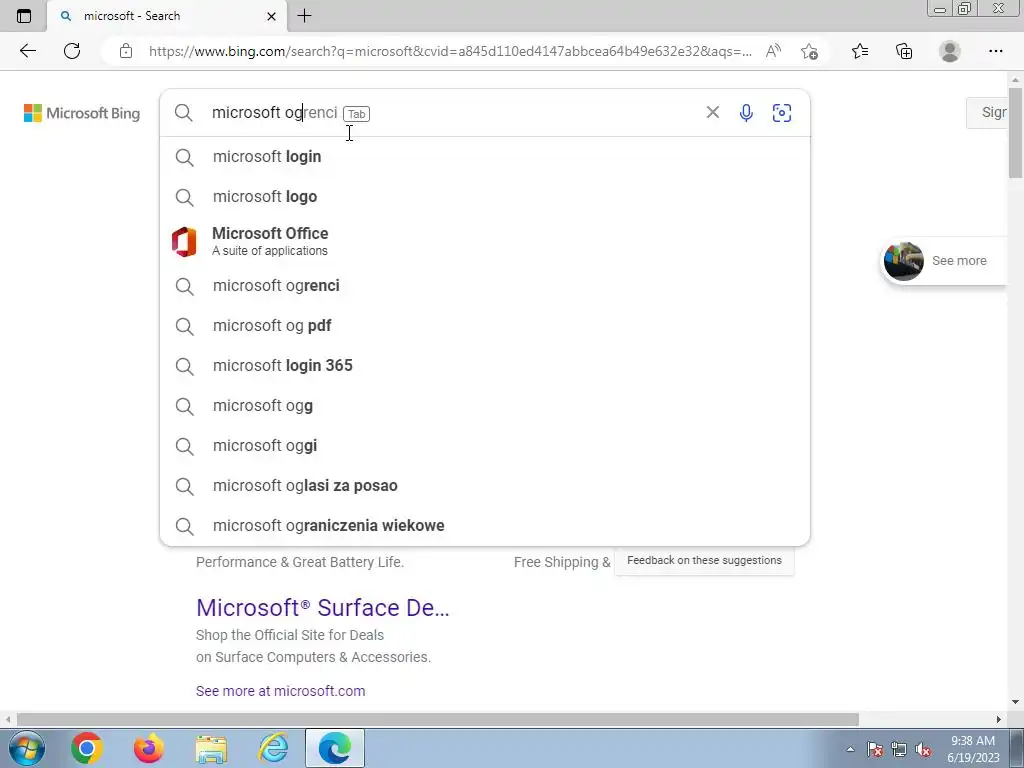This screenshot has height=768, width=1024.
Task: Search using voice microphone icon
Action: 746,113
